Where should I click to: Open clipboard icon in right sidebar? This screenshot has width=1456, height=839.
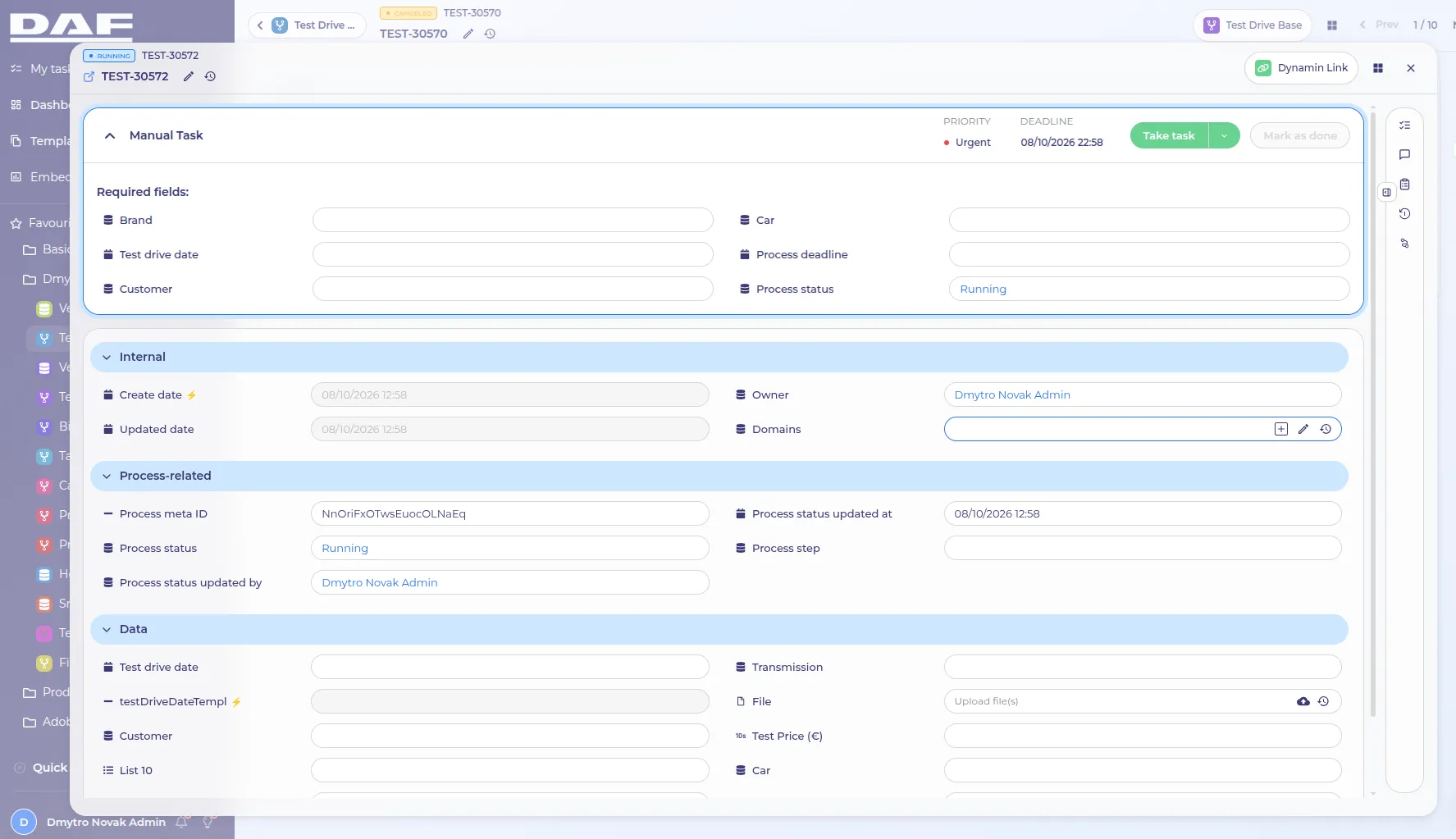pos(1405,185)
